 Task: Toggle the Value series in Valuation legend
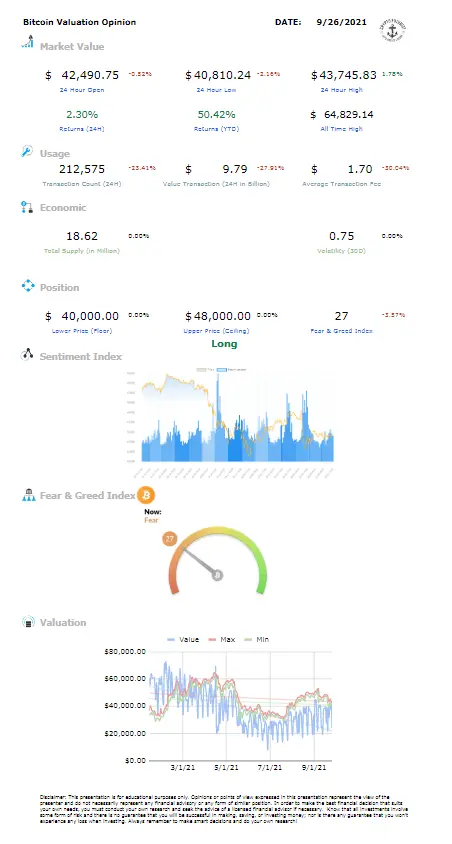pos(183,639)
